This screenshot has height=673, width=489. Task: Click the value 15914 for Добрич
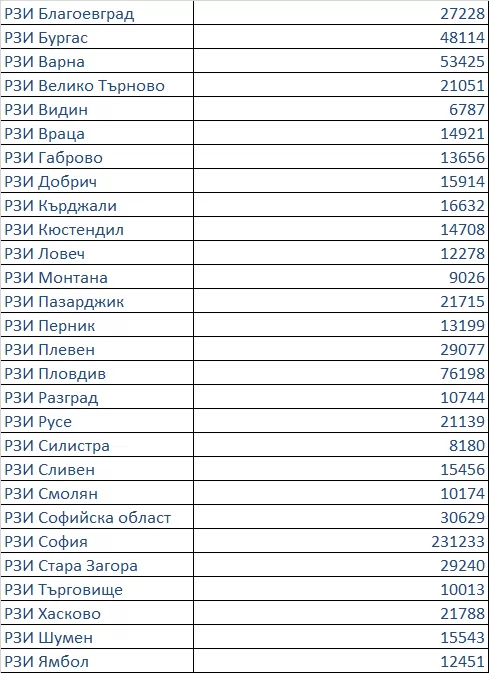click(462, 182)
